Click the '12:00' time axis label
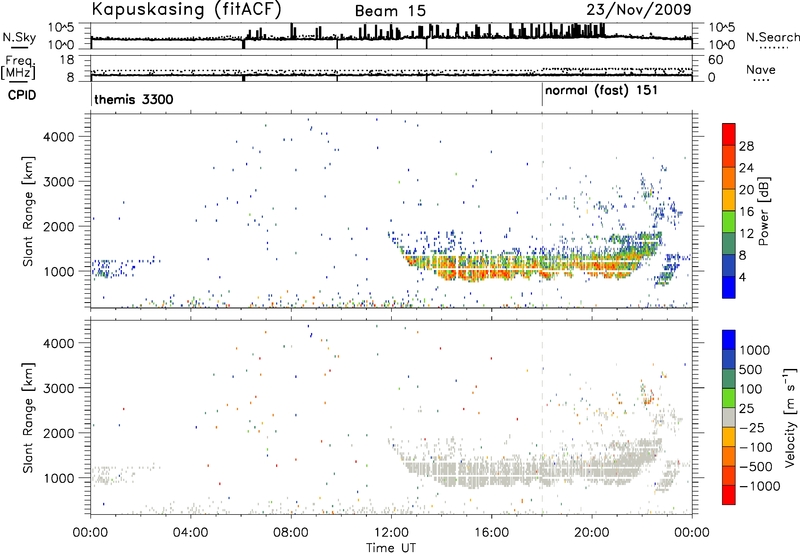This screenshot has width=800, height=554. [x=391, y=533]
